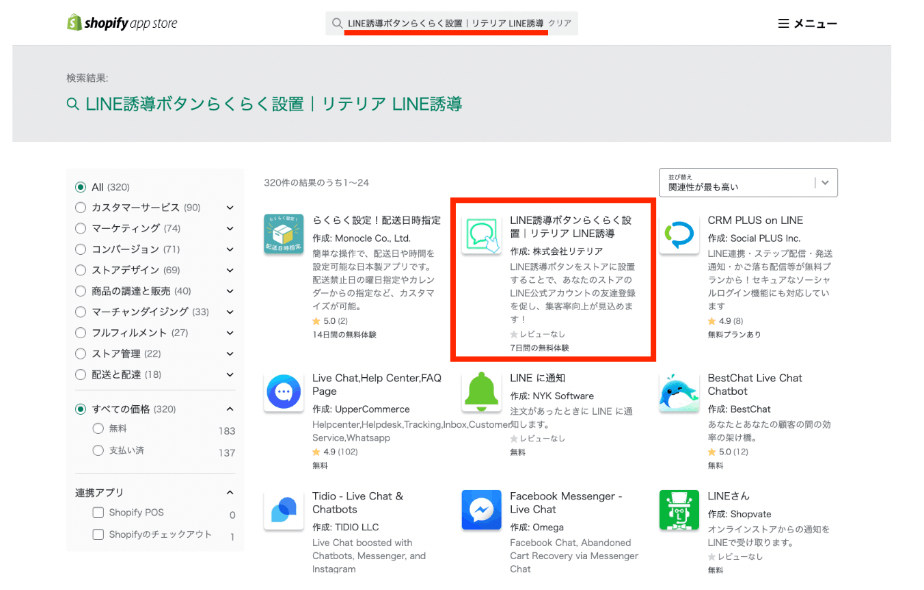The image size is (924, 590).
Task: Expand 商品の調達と販売 chevron
Action: click(x=230, y=291)
